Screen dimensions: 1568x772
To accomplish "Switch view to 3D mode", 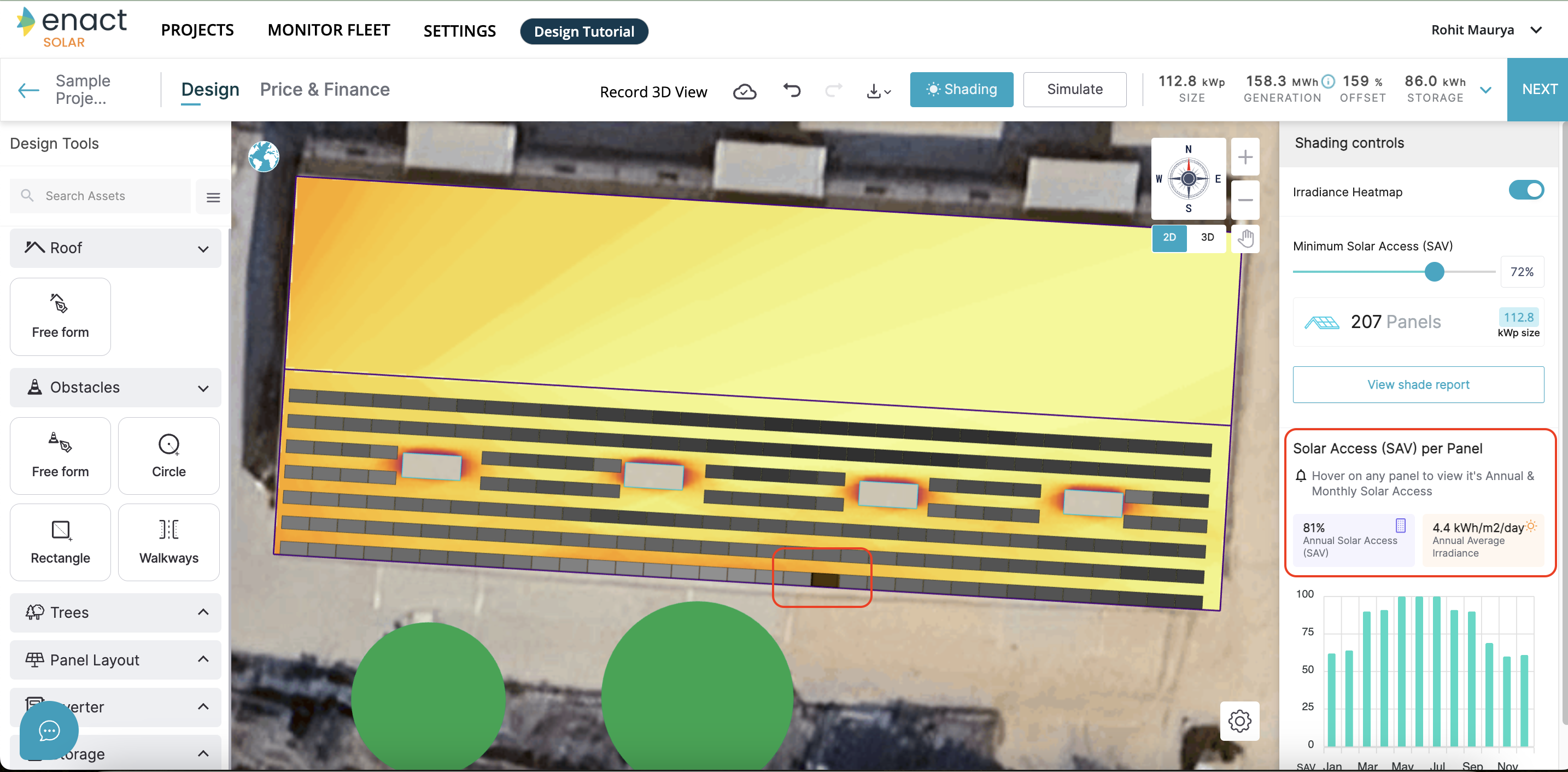I will pos(1207,237).
